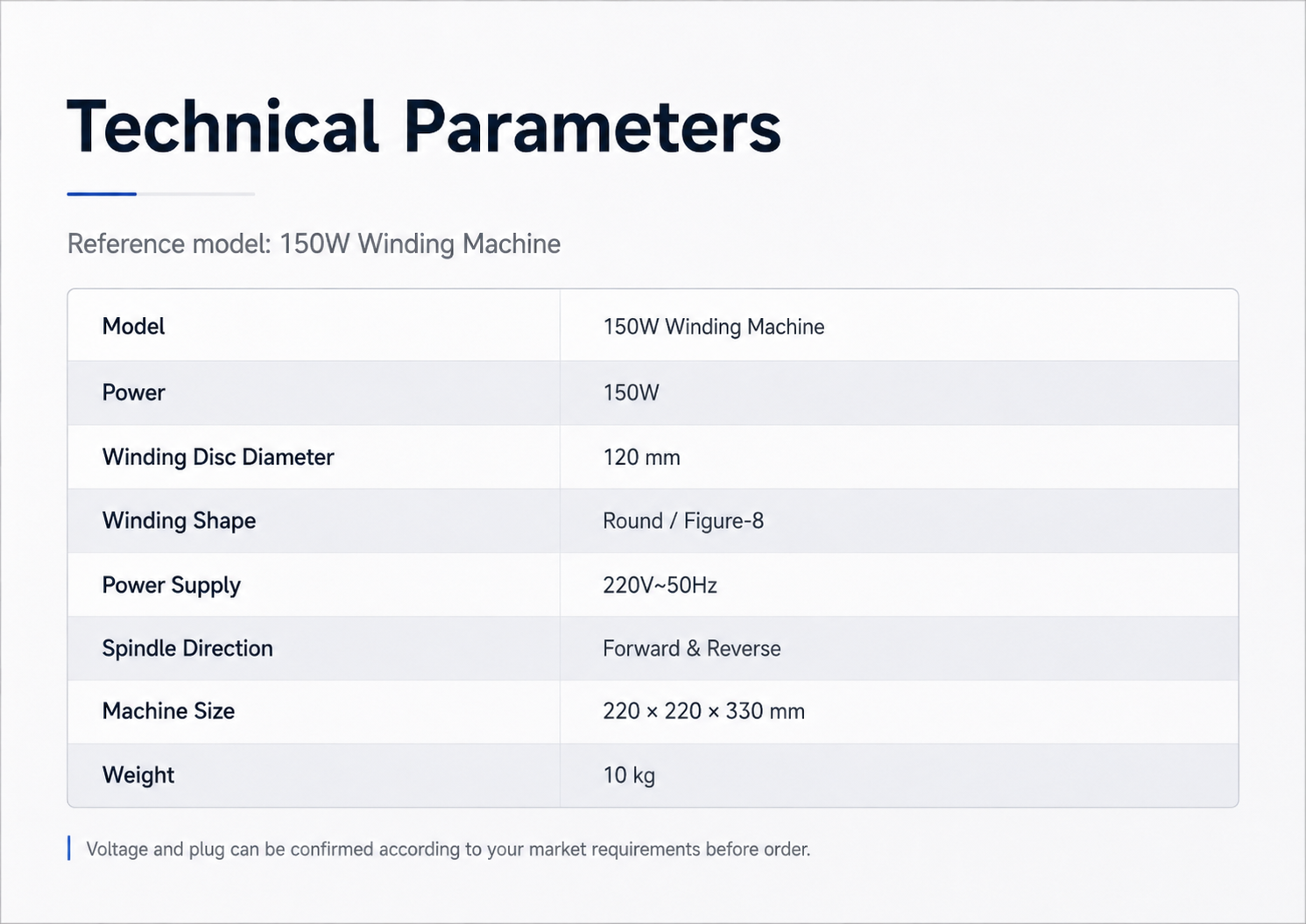The height and width of the screenshot is (924, 1306).
Task: Select the 150W Winding Machine table value
Action: tap(713, 327)
